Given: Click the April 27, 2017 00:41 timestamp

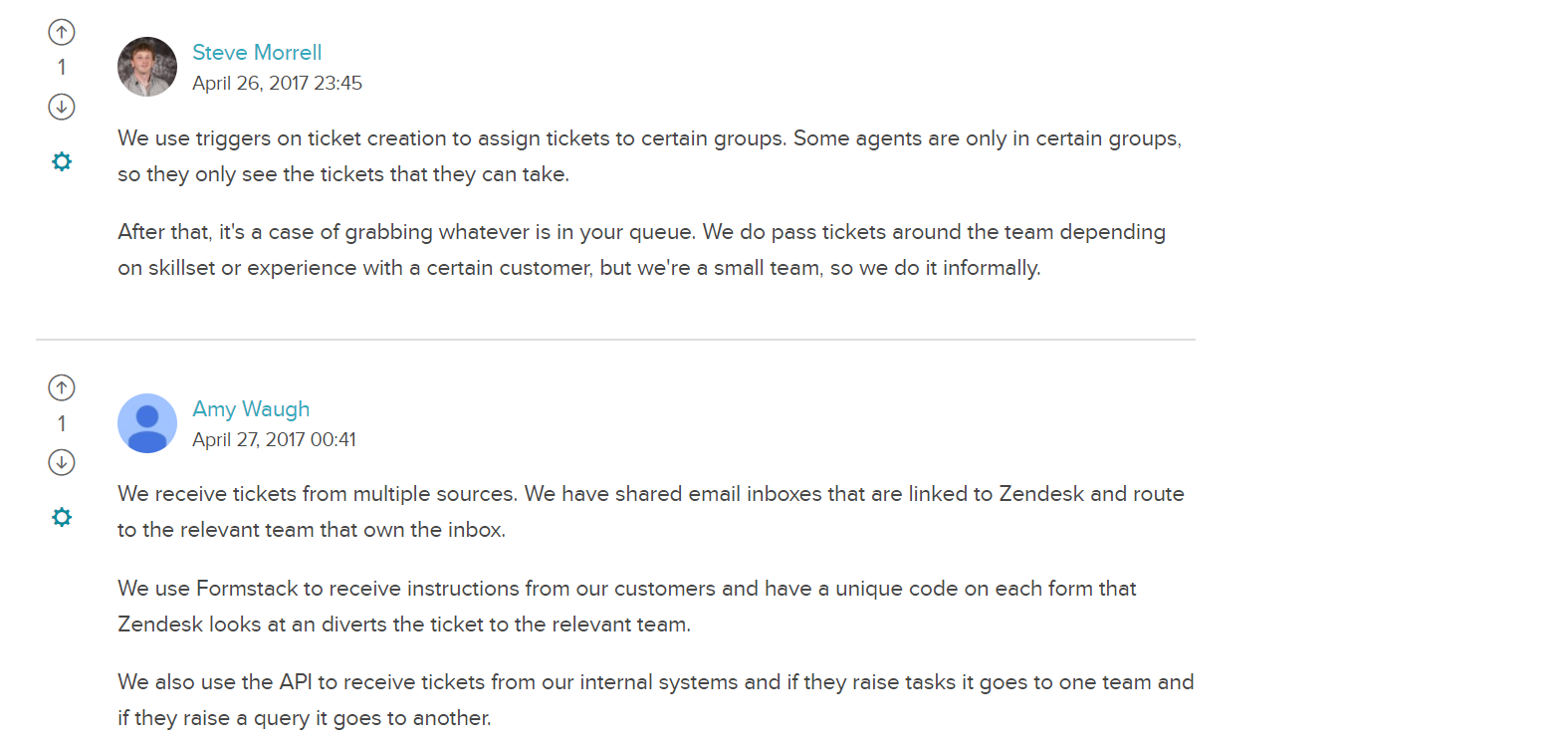Looking at the screenshot, I should click(274, 439).
